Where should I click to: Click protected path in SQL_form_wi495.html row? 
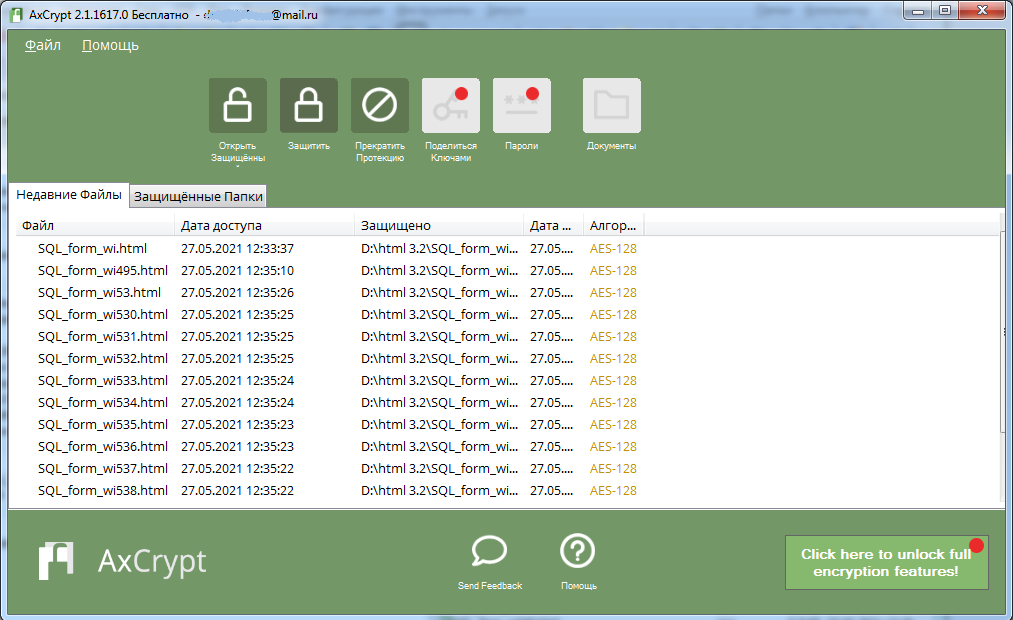tap(439, 271)
